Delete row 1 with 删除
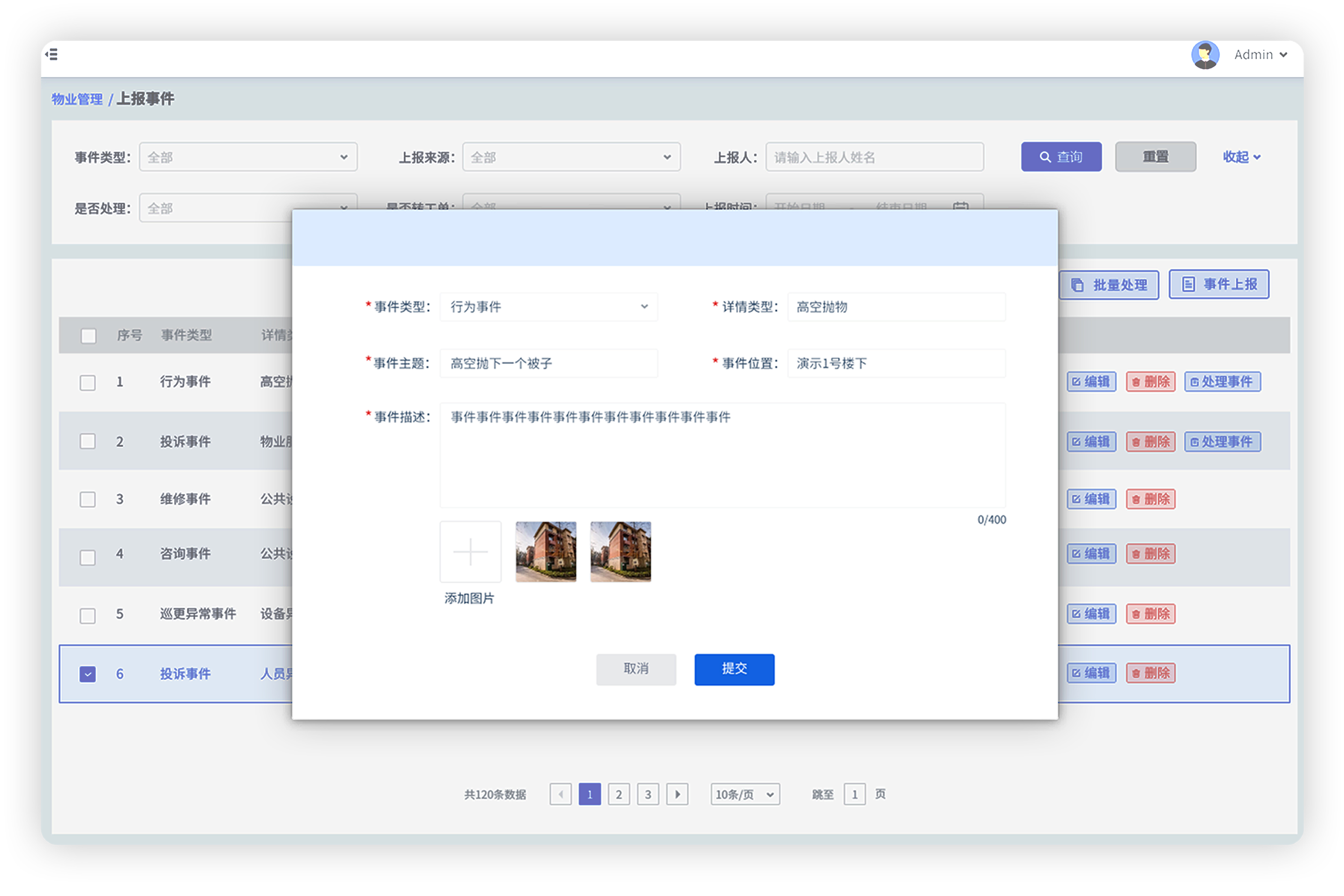1344x896 pixels. pyautogui.click(x=1151, y=382)
